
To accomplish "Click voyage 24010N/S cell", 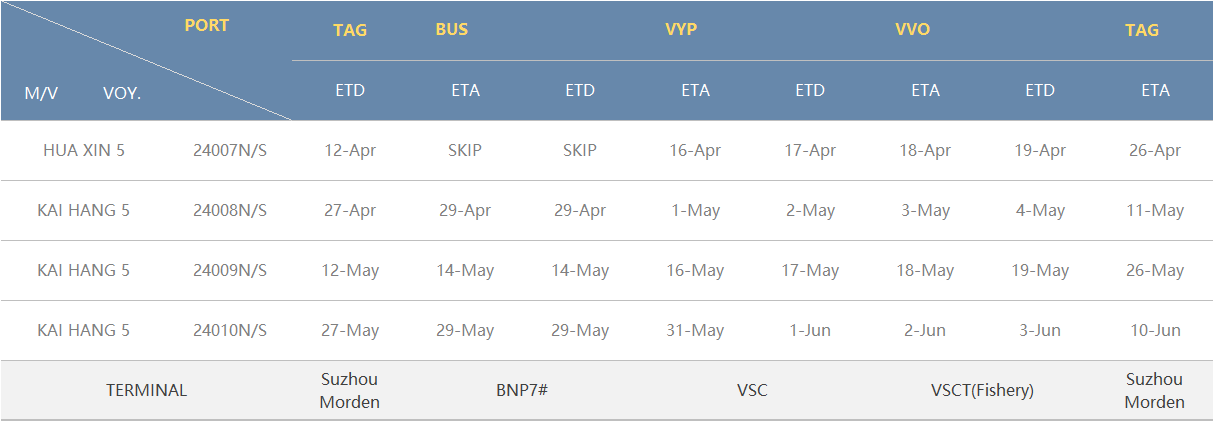I will pyautogui.click(x=230, y=330).
